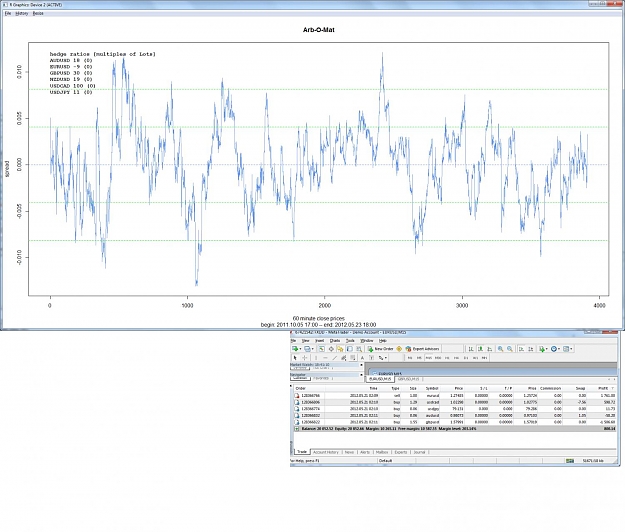Expand the new chart dropdown arrow
Image resolution: width=625 pixels, height=532 pixels.
click(300, 349)
